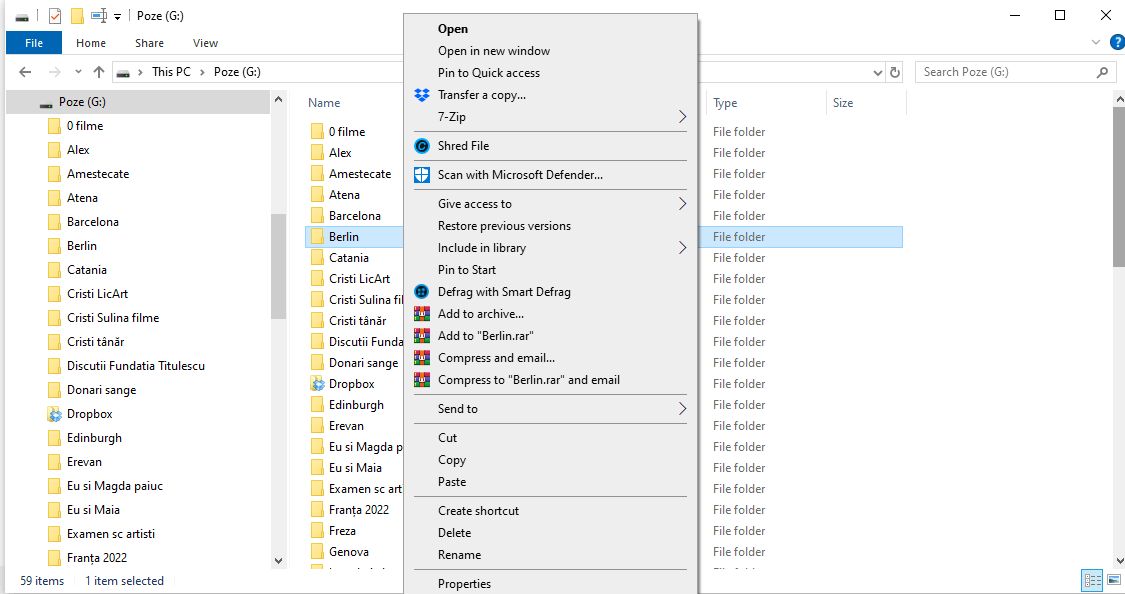Image resolution: width=1125 pixels, height=594 pixels.
Task: Choose Cut from context menu
Action: 447,438
